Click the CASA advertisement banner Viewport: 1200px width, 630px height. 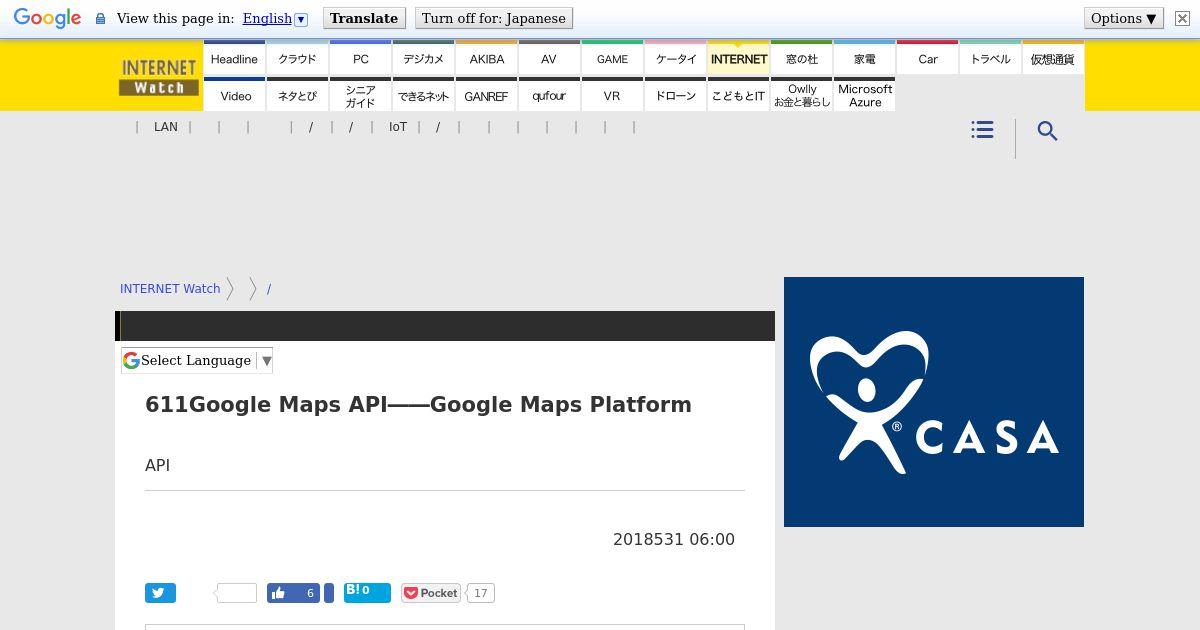(x=934, y=402)
